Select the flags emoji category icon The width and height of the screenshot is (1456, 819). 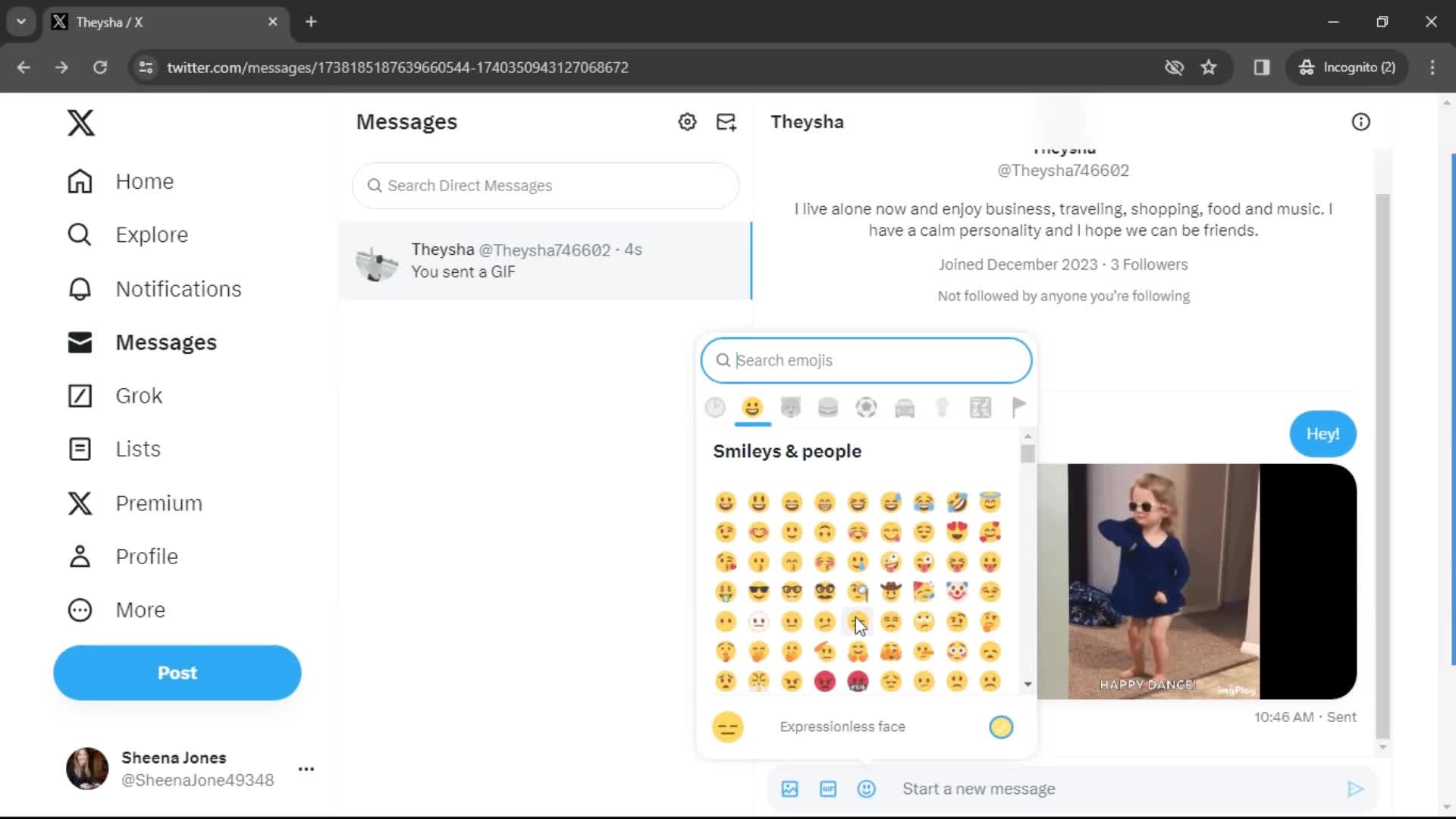1019,407
